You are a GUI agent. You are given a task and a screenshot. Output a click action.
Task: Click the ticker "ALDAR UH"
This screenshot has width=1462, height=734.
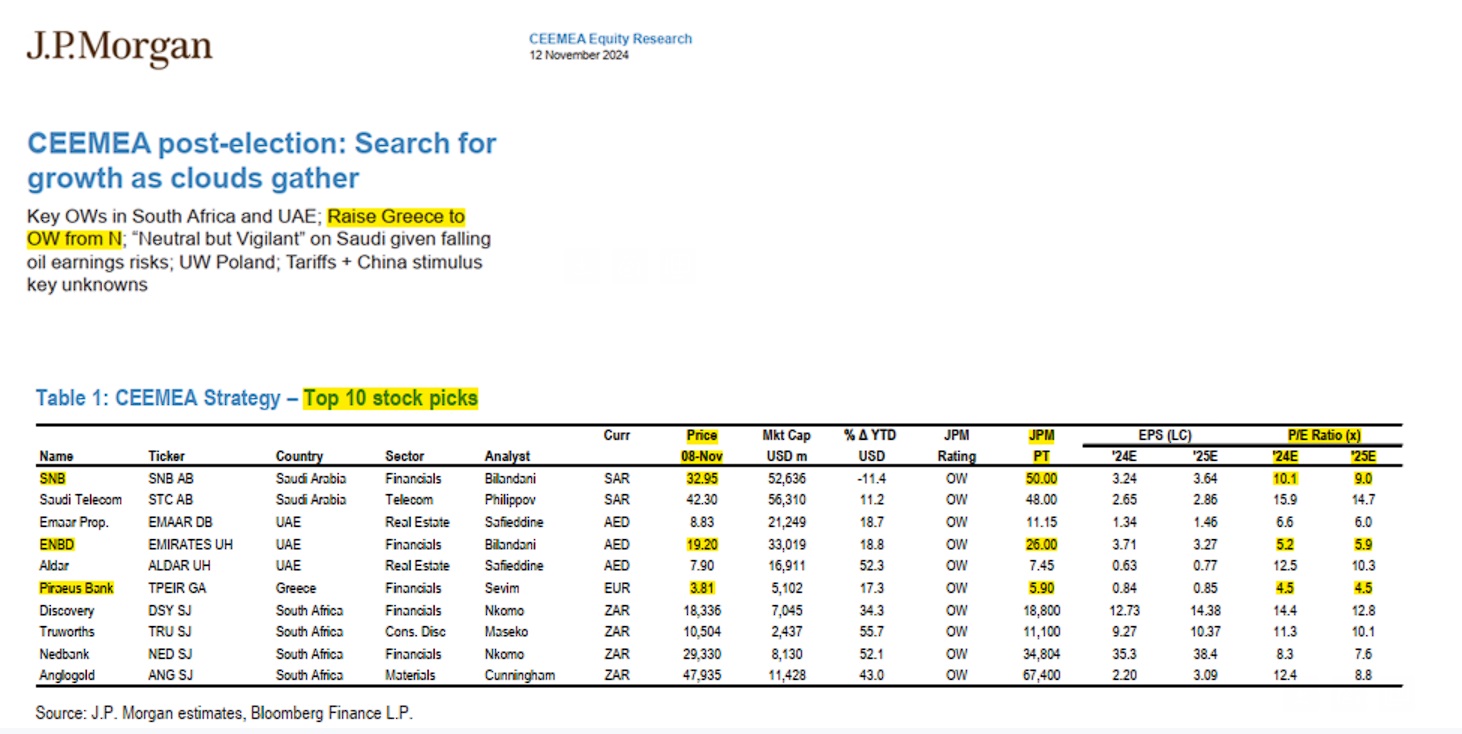178,566
